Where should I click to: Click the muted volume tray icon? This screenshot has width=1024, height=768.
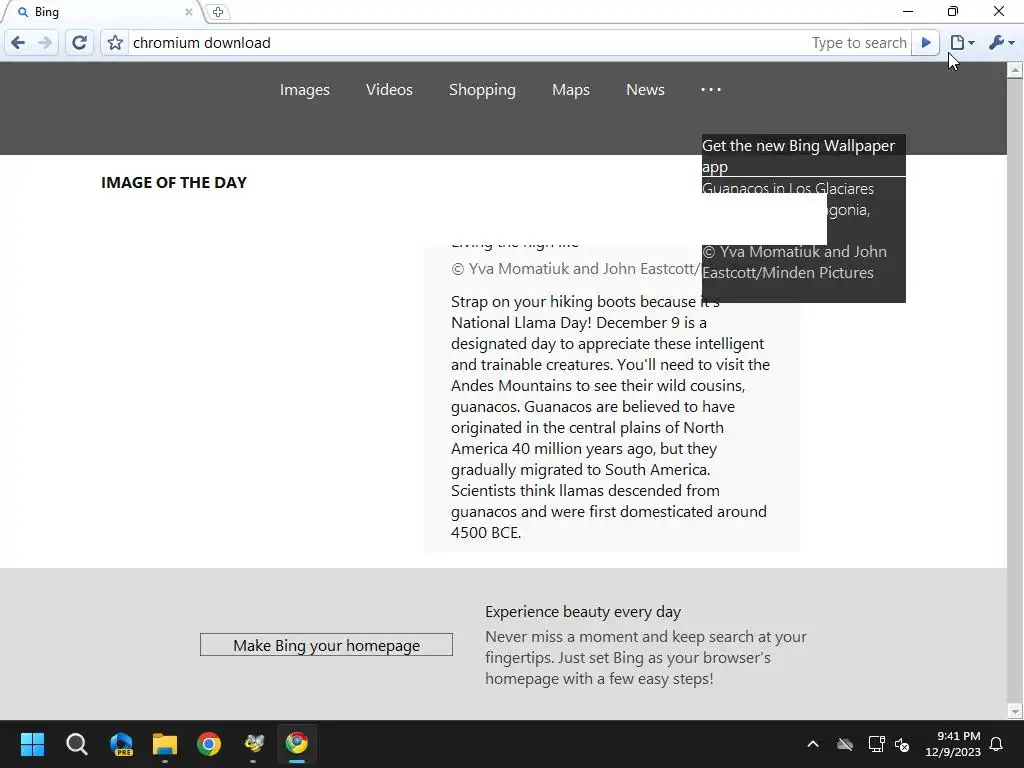point(903,744)
